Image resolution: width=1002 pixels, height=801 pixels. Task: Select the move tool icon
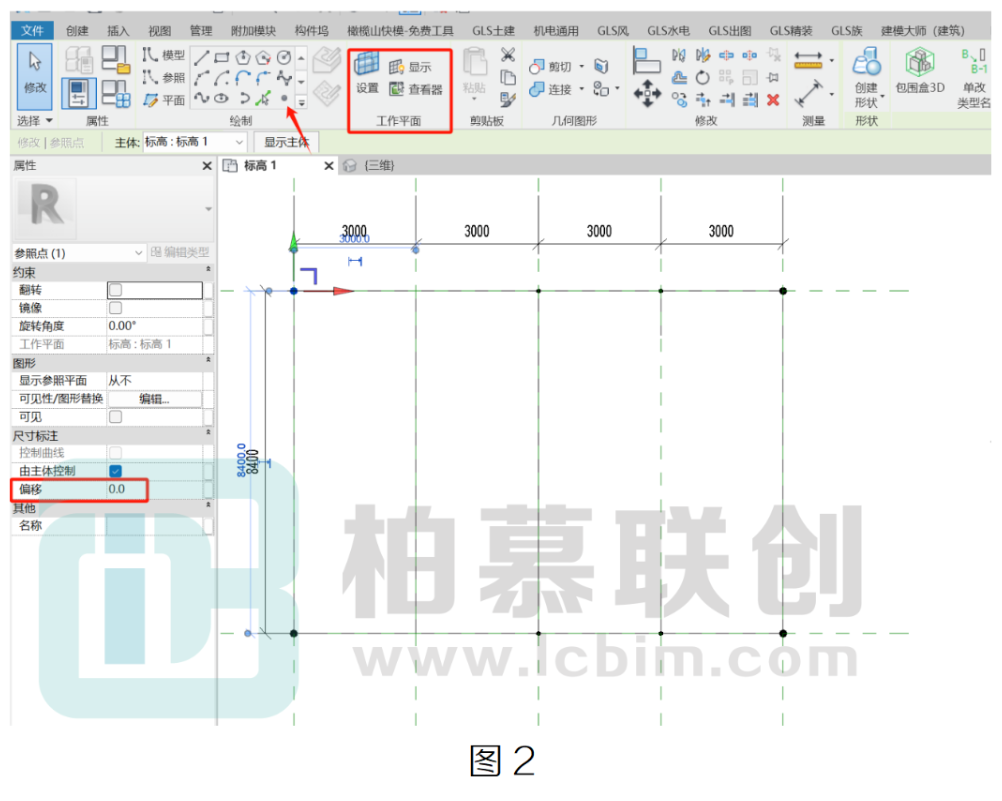pyautogui.click(x=647, y=93)
